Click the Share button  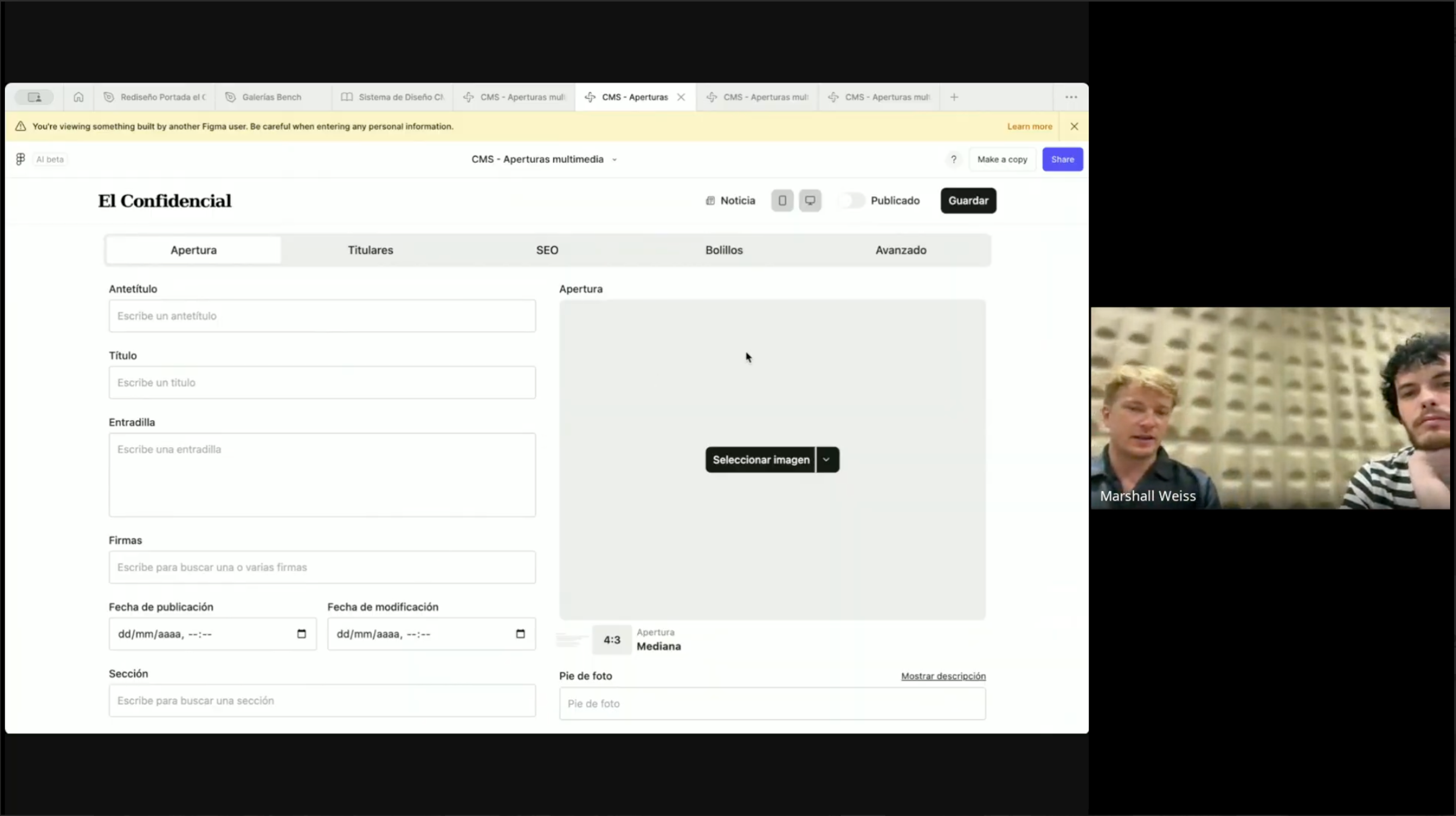click(1062, 159)
